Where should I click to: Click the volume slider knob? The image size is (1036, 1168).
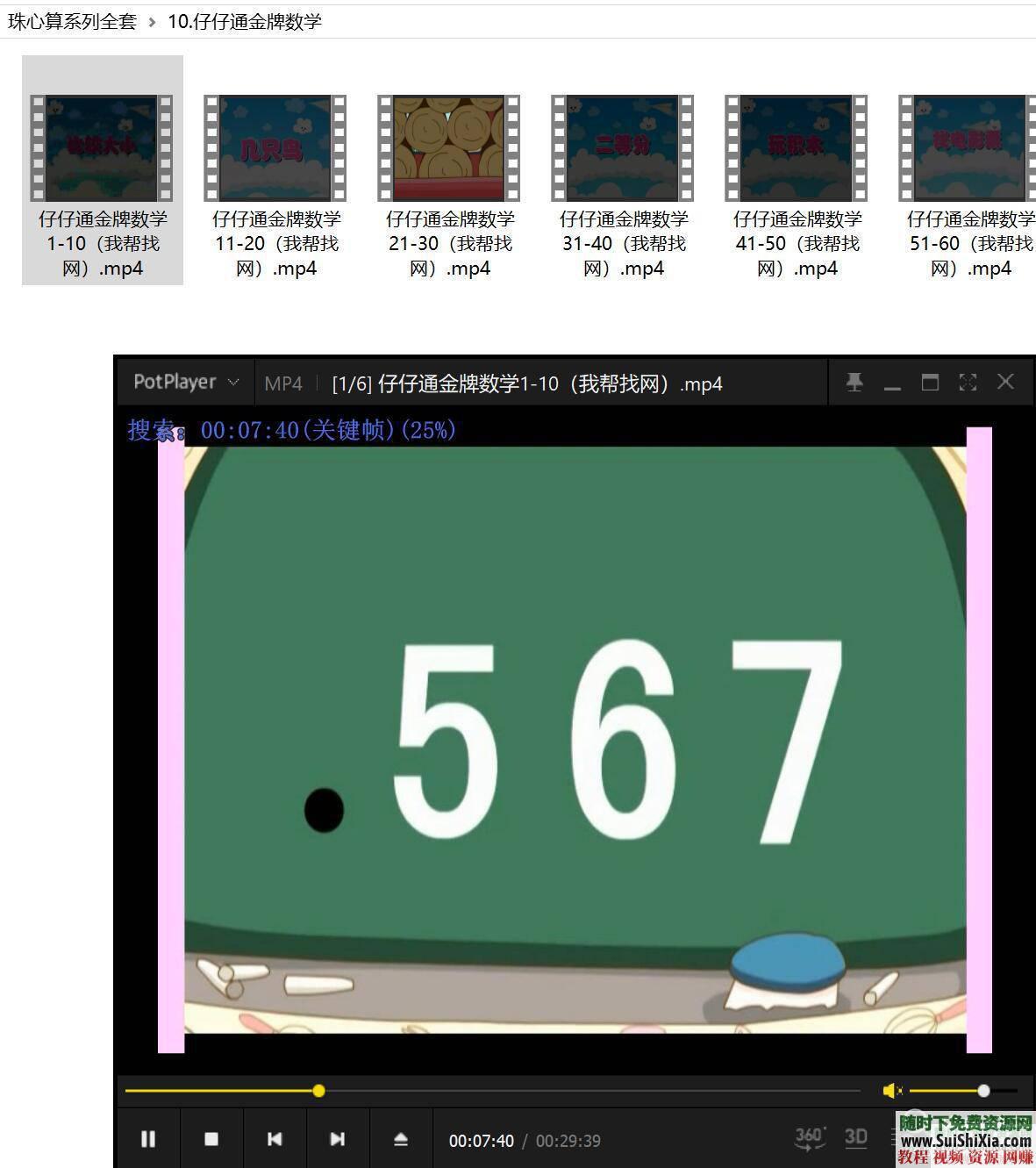[x=983, y=1091]
